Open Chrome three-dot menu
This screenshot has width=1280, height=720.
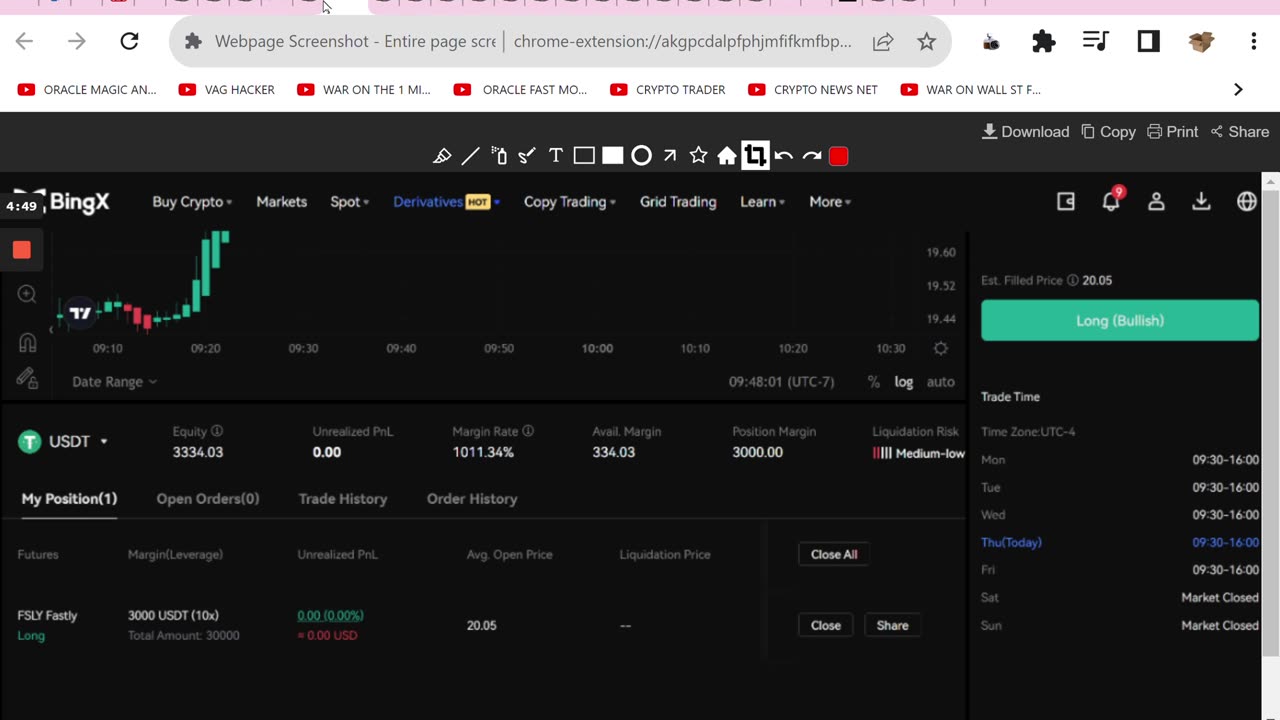click(x=1254, y=41)
